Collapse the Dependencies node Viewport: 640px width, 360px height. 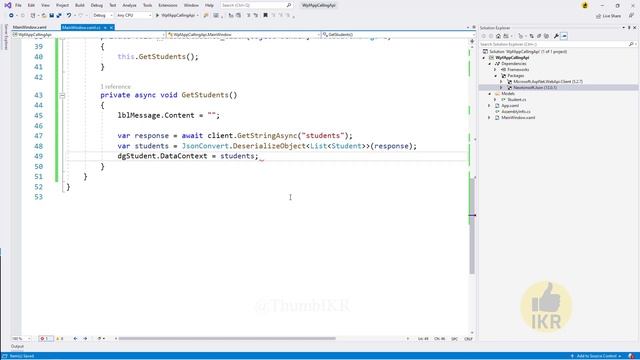pyautogui.click(x=490, y=64)
